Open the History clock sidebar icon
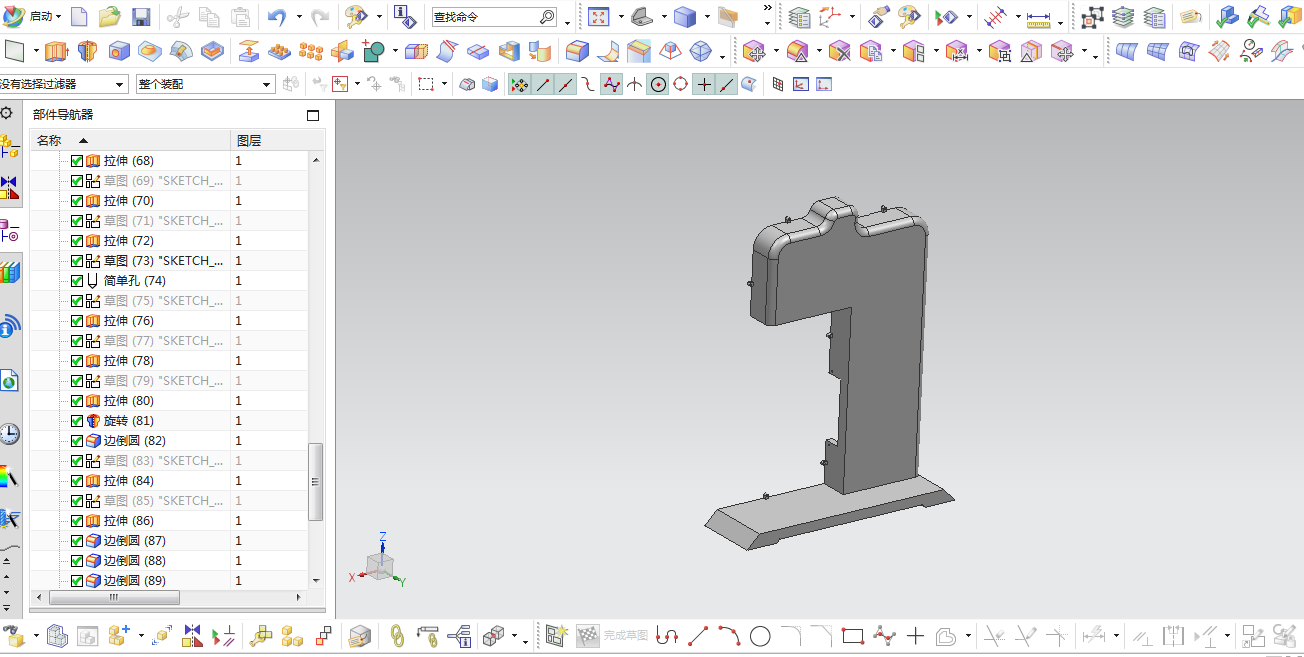1304x657 pixels. tap(9, 433)
